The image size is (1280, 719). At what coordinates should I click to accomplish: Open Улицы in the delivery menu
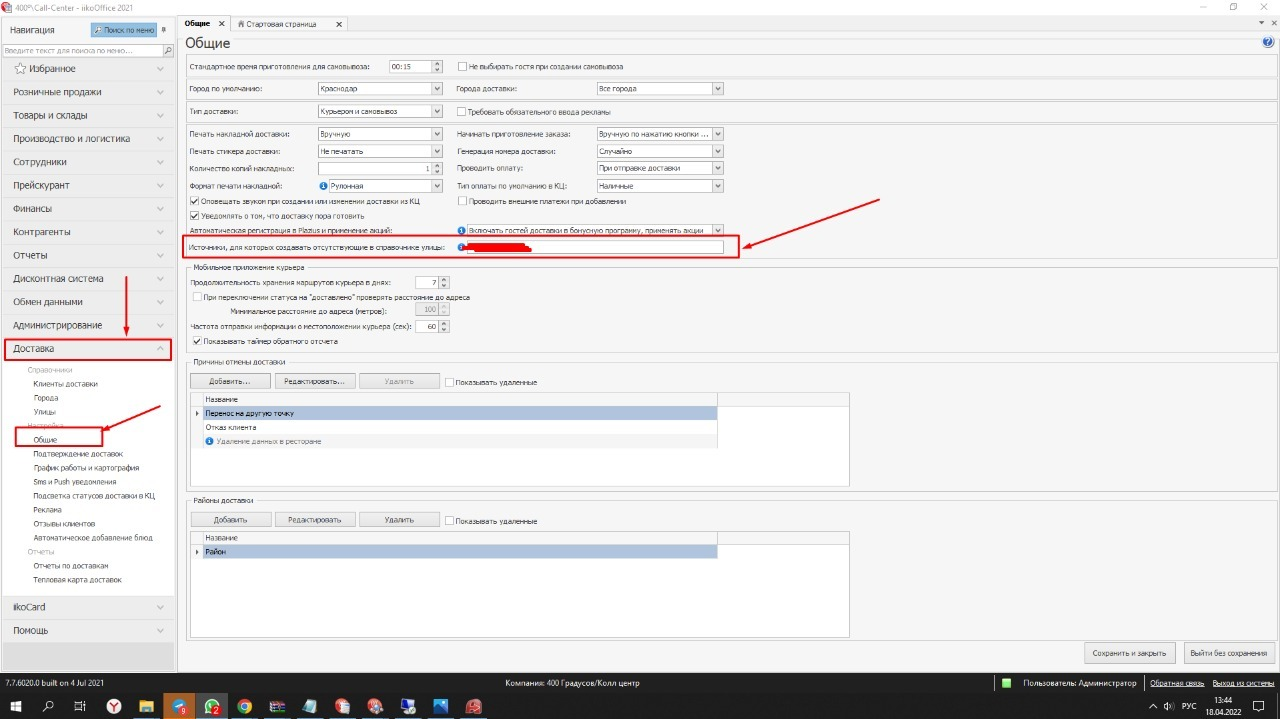[x=44, y=412]
